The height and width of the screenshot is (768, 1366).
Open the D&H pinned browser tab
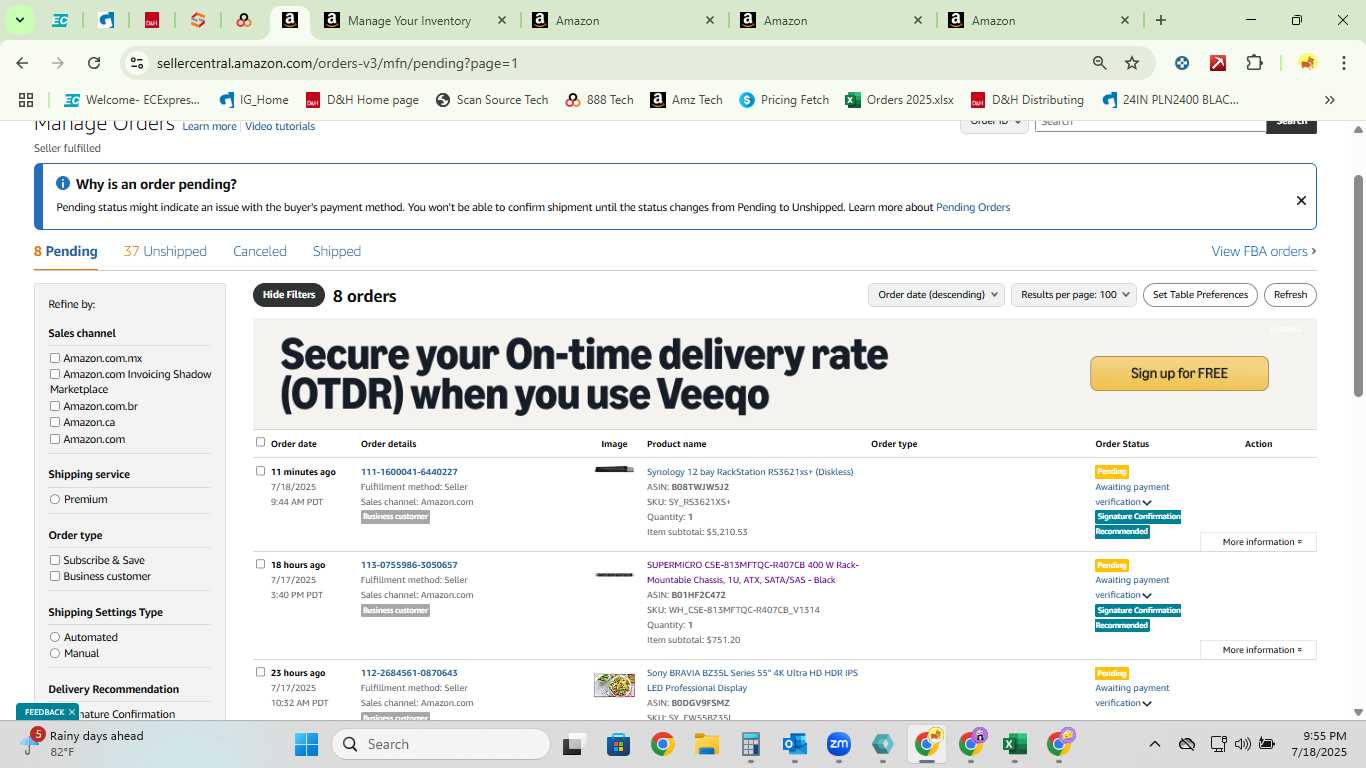click(152, 20)
